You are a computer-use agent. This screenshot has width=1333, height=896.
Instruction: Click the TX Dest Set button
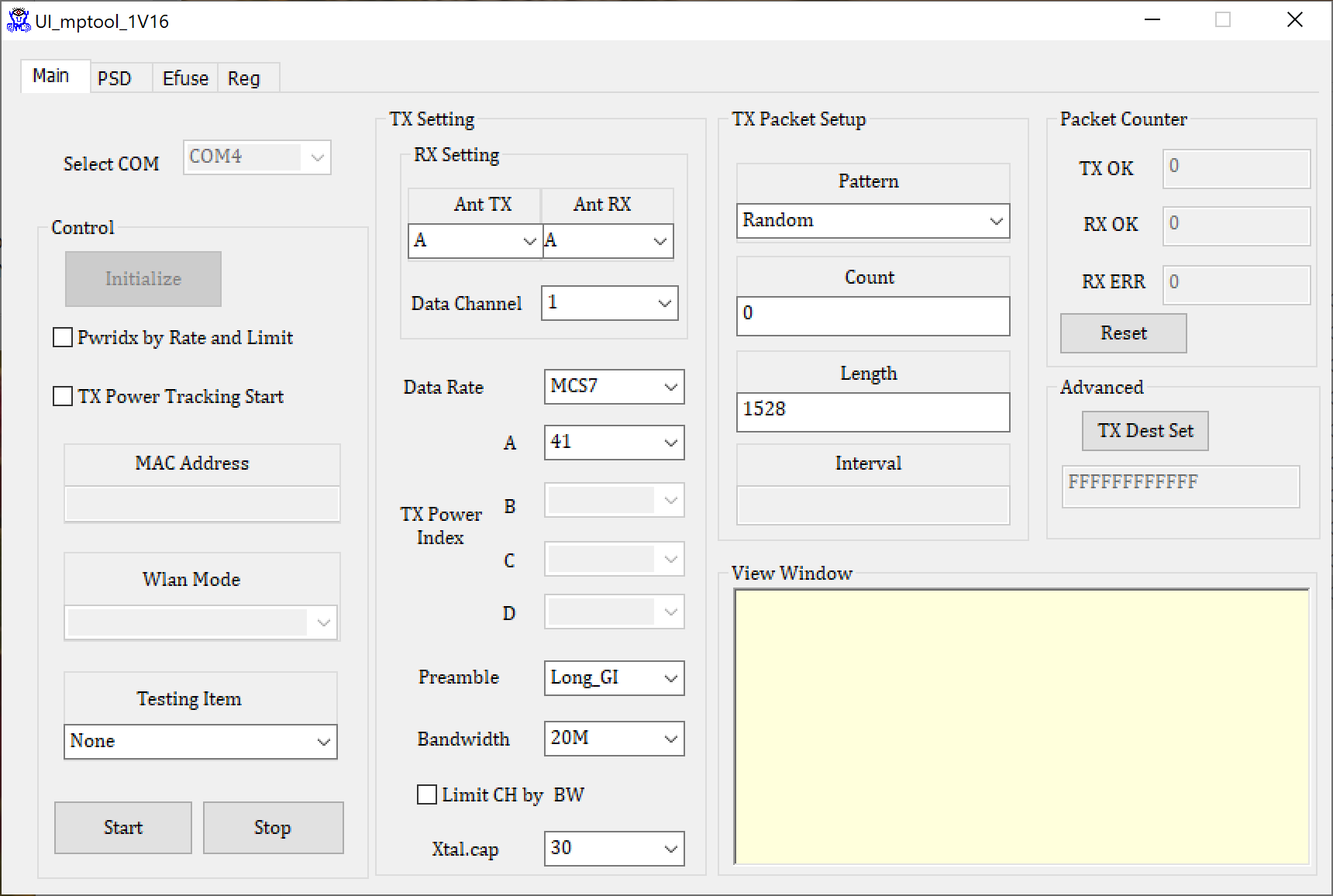(x=1145, y=431)
